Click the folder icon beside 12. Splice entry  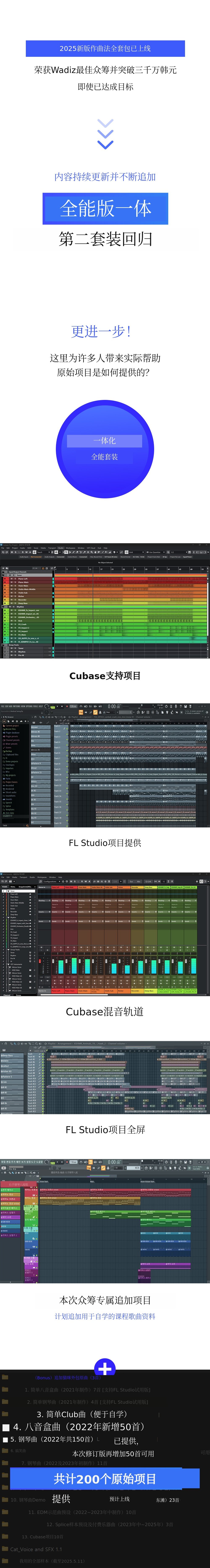(x=5, y=1524)
